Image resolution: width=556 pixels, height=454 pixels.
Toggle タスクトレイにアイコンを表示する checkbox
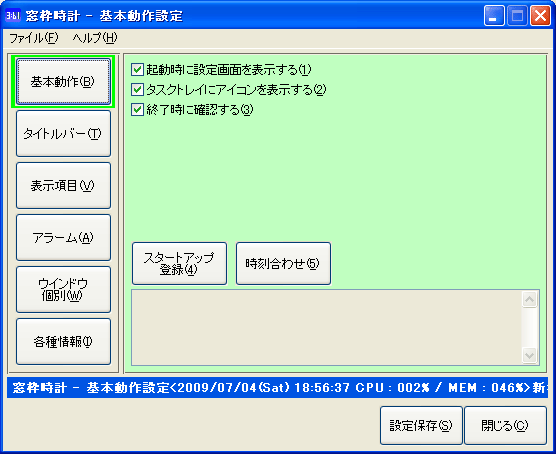click(x=137, y=89)
